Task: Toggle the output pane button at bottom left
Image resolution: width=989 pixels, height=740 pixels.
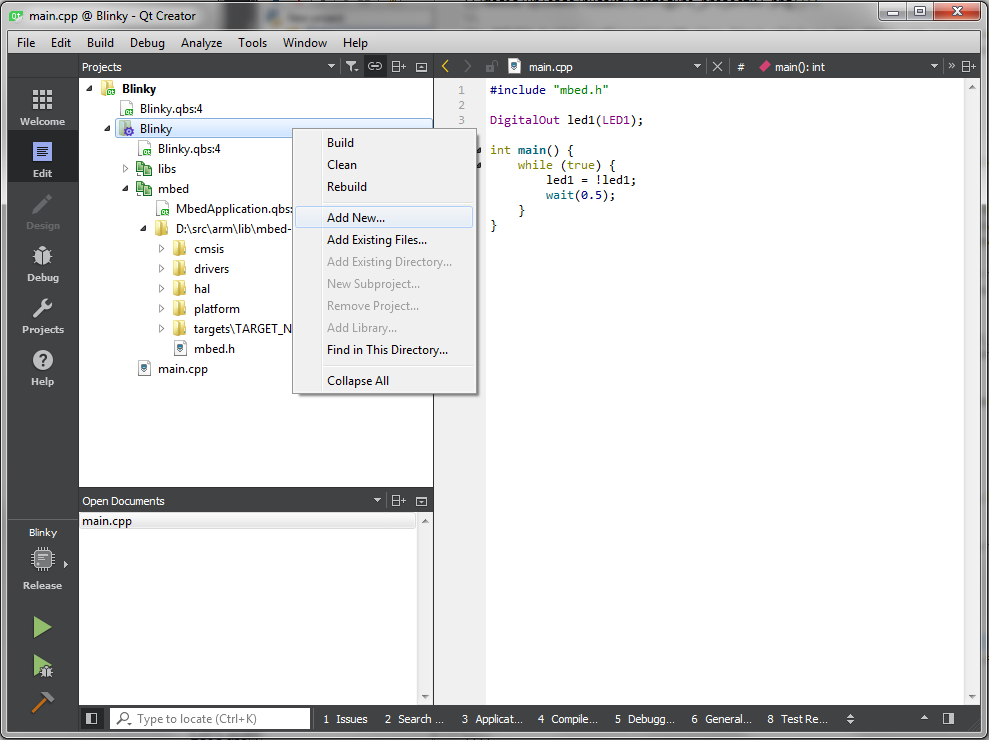Action: [x=91, y=718]
